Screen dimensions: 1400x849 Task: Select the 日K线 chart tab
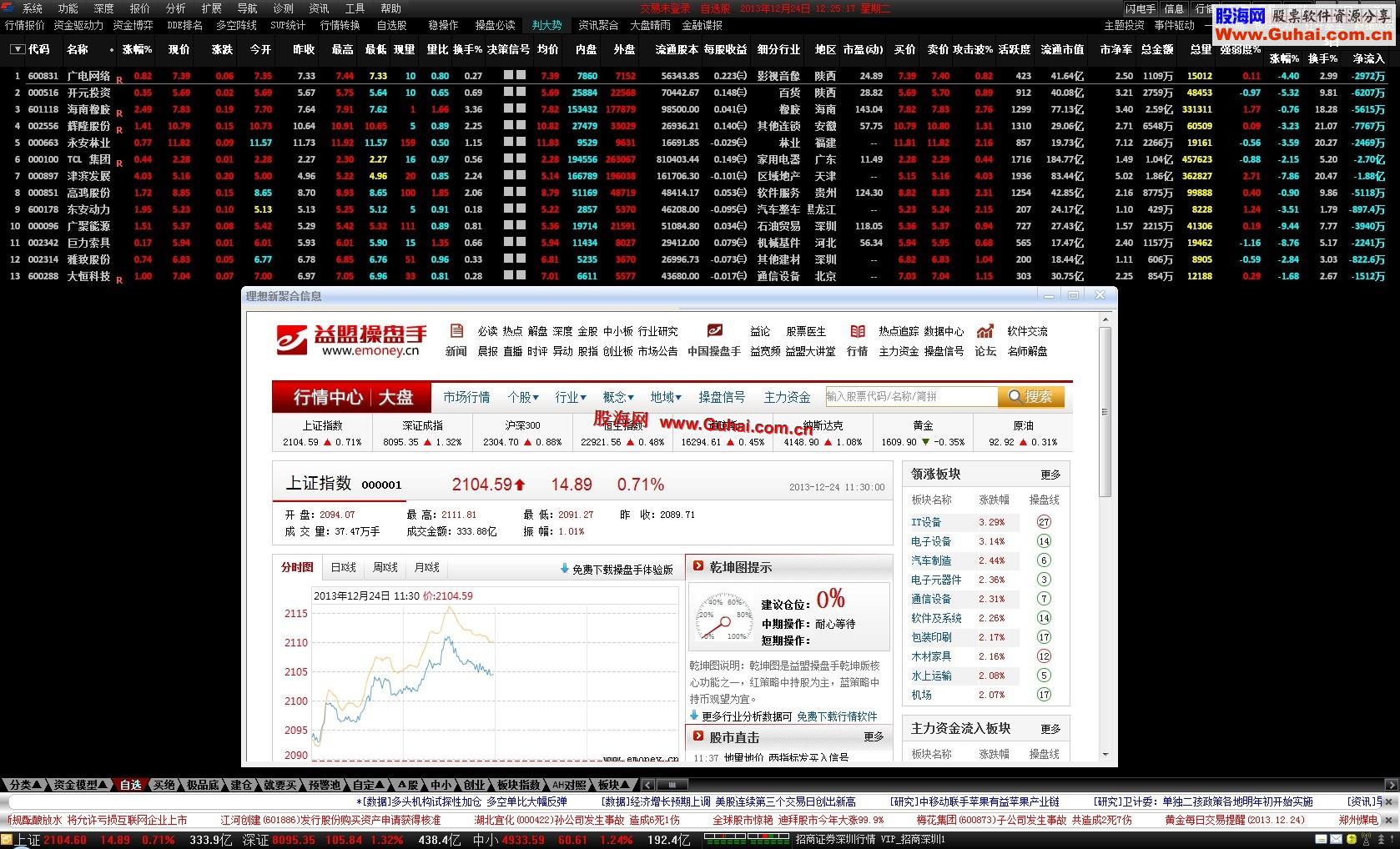(x=343, y=567)
